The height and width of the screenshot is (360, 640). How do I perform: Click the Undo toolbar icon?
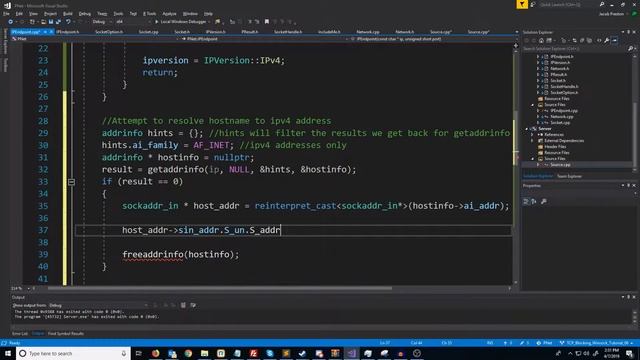[68, 22]
